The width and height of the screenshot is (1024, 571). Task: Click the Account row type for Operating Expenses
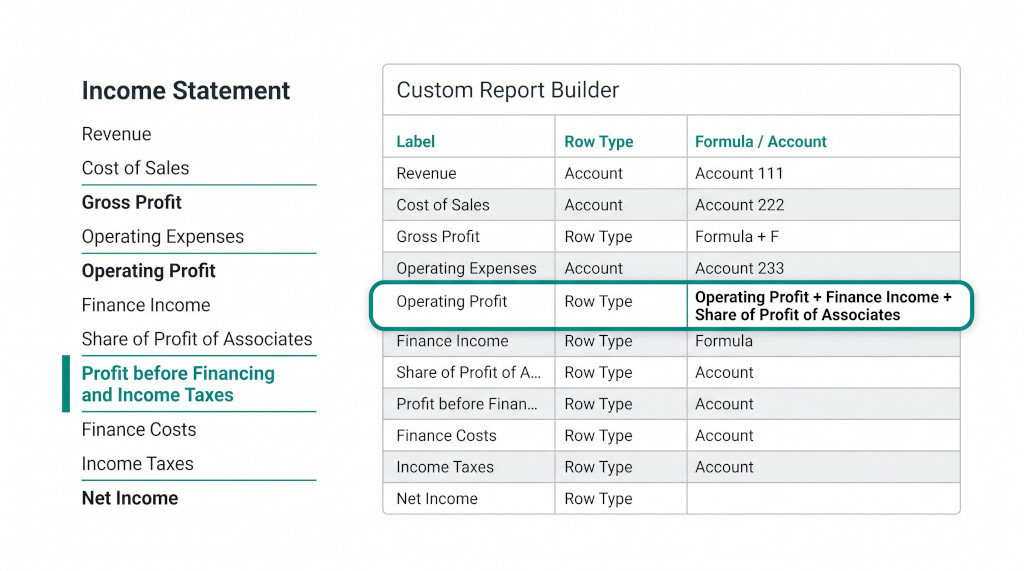pos(621,268)
